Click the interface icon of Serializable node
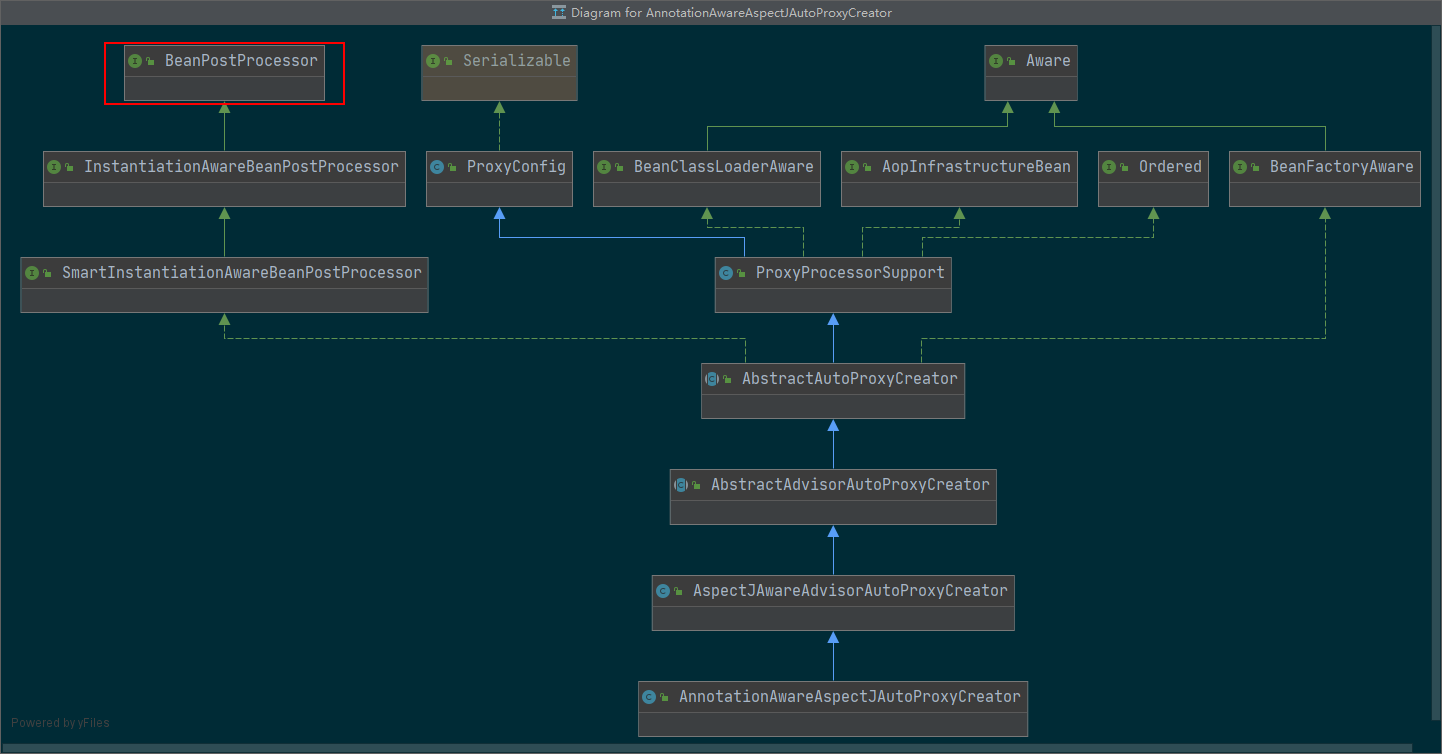This screenshot has height=754, width=1442. point(433,61)
